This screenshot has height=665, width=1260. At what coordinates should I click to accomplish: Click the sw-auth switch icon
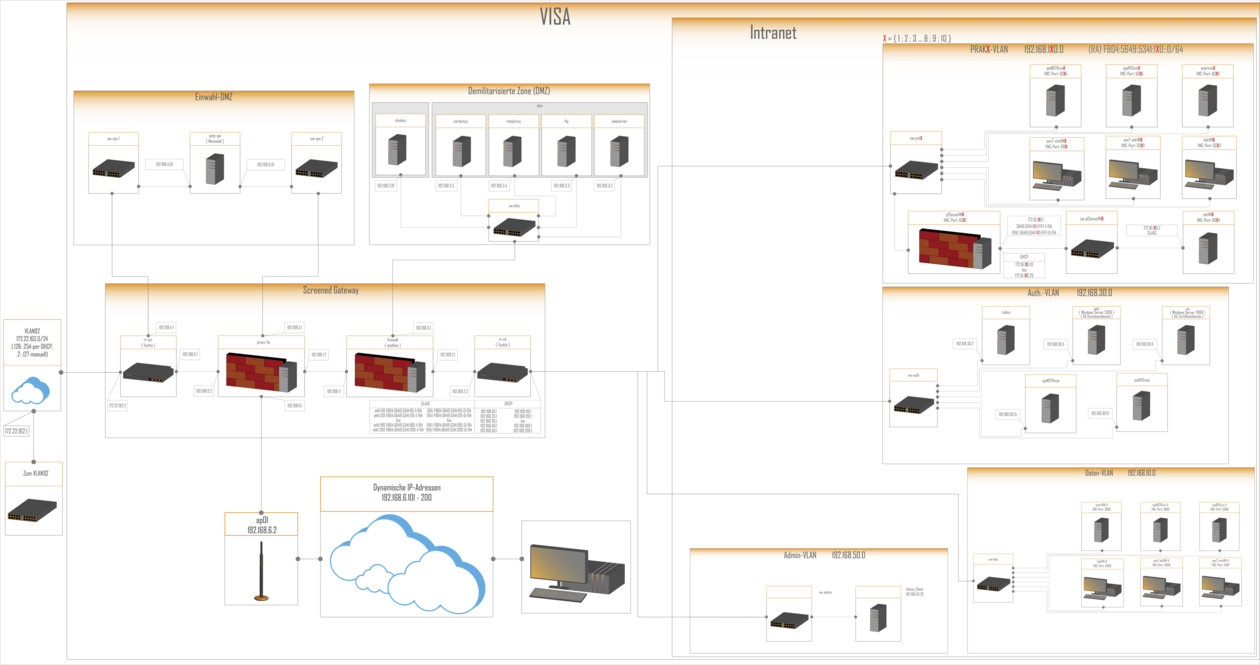coord(915,404)
